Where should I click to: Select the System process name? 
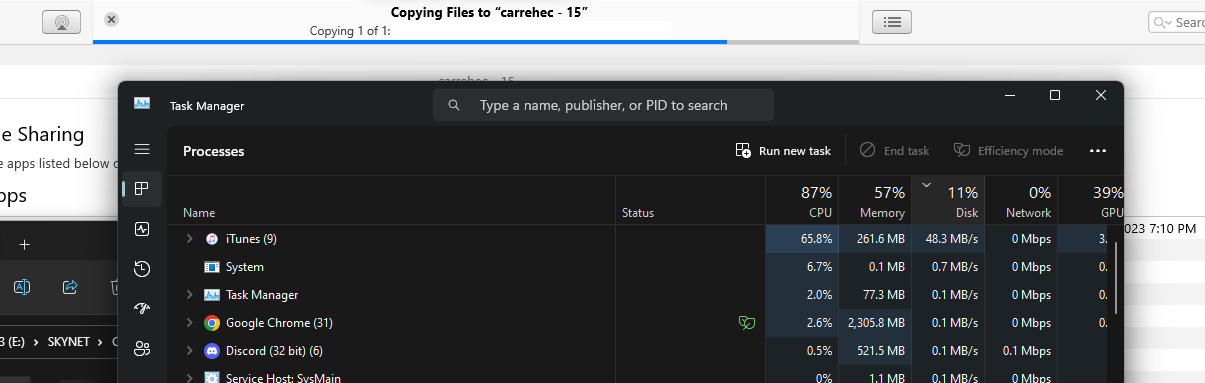click(x=245, y=267)
